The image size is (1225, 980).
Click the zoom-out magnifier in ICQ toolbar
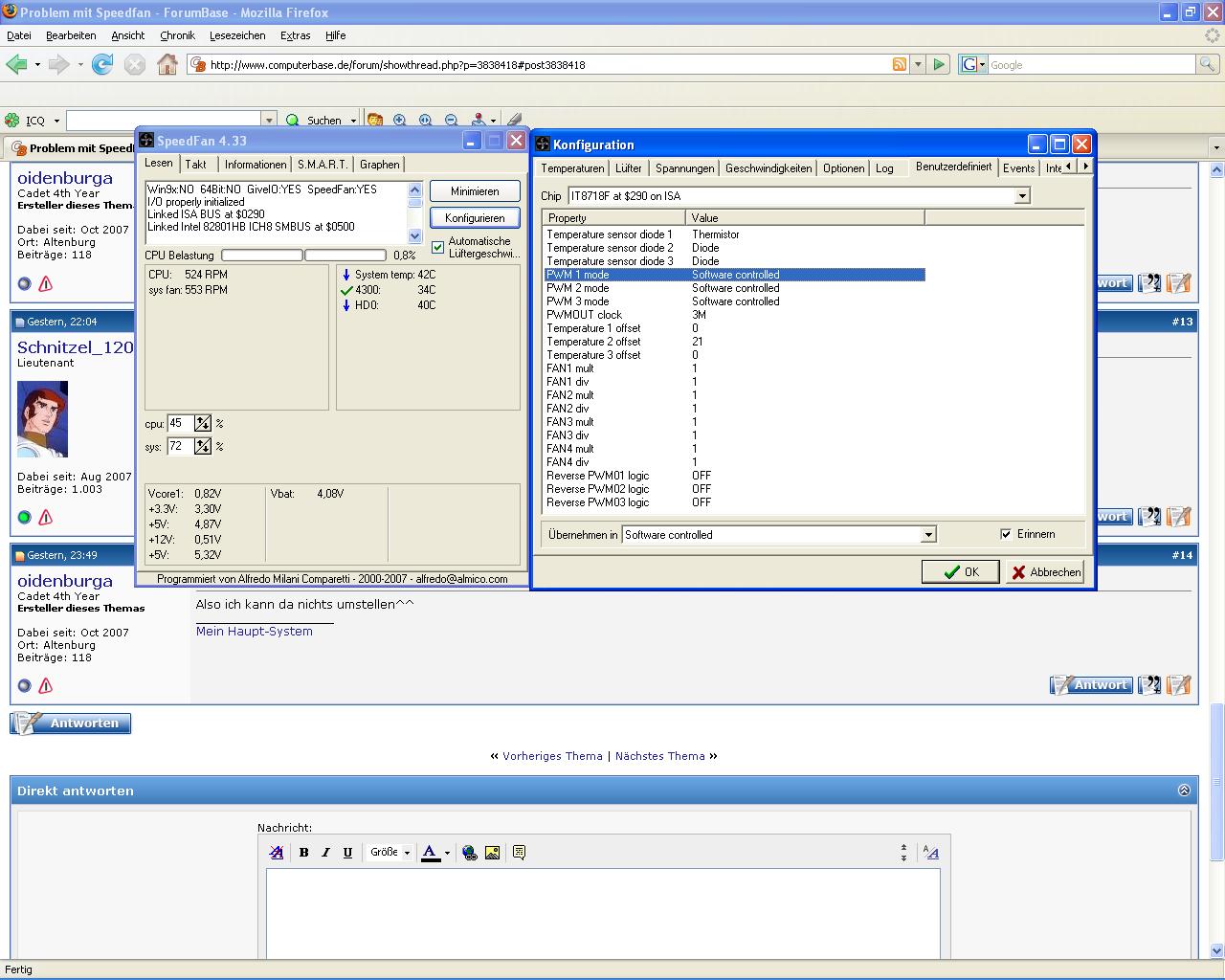click(x=451, y=120)
